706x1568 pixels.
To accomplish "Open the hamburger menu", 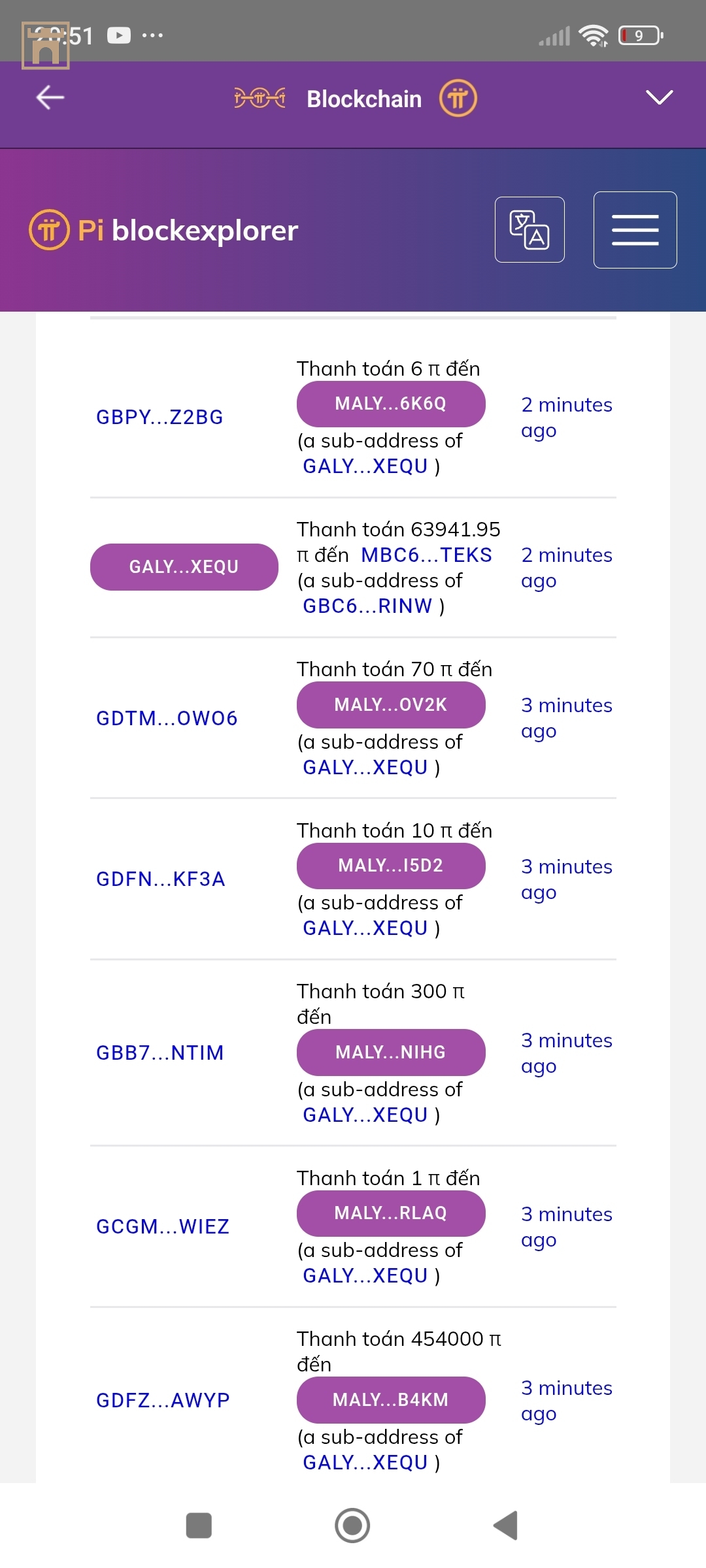I will tap(635, 229).
